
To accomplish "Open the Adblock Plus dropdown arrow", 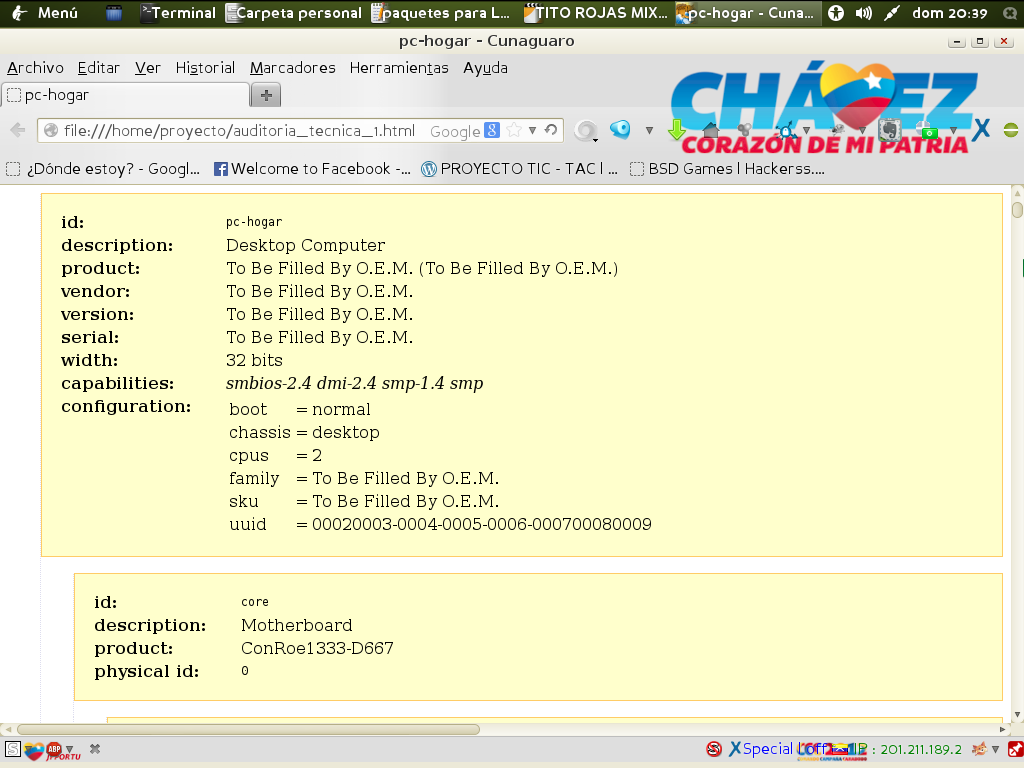I will click(70, 749).
